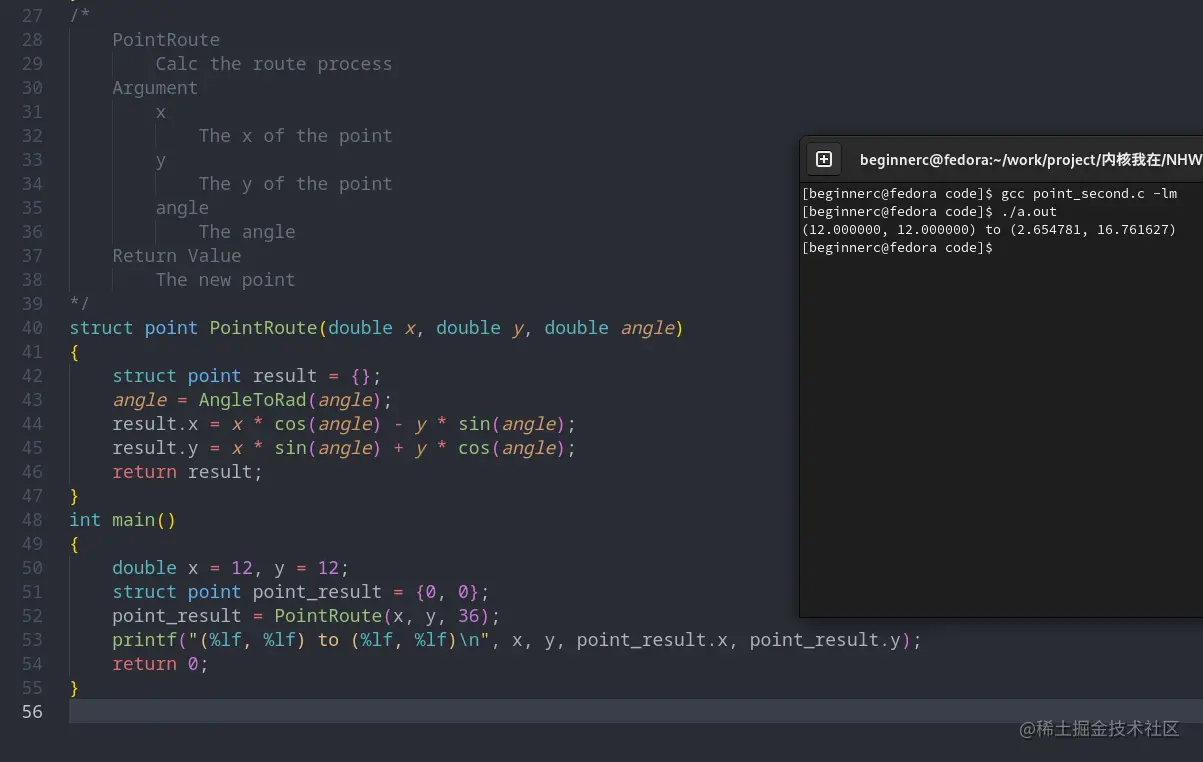Click the 'angle' comment on line 35
Viewport: 1203px width, 762px height.
click(182, 208)
